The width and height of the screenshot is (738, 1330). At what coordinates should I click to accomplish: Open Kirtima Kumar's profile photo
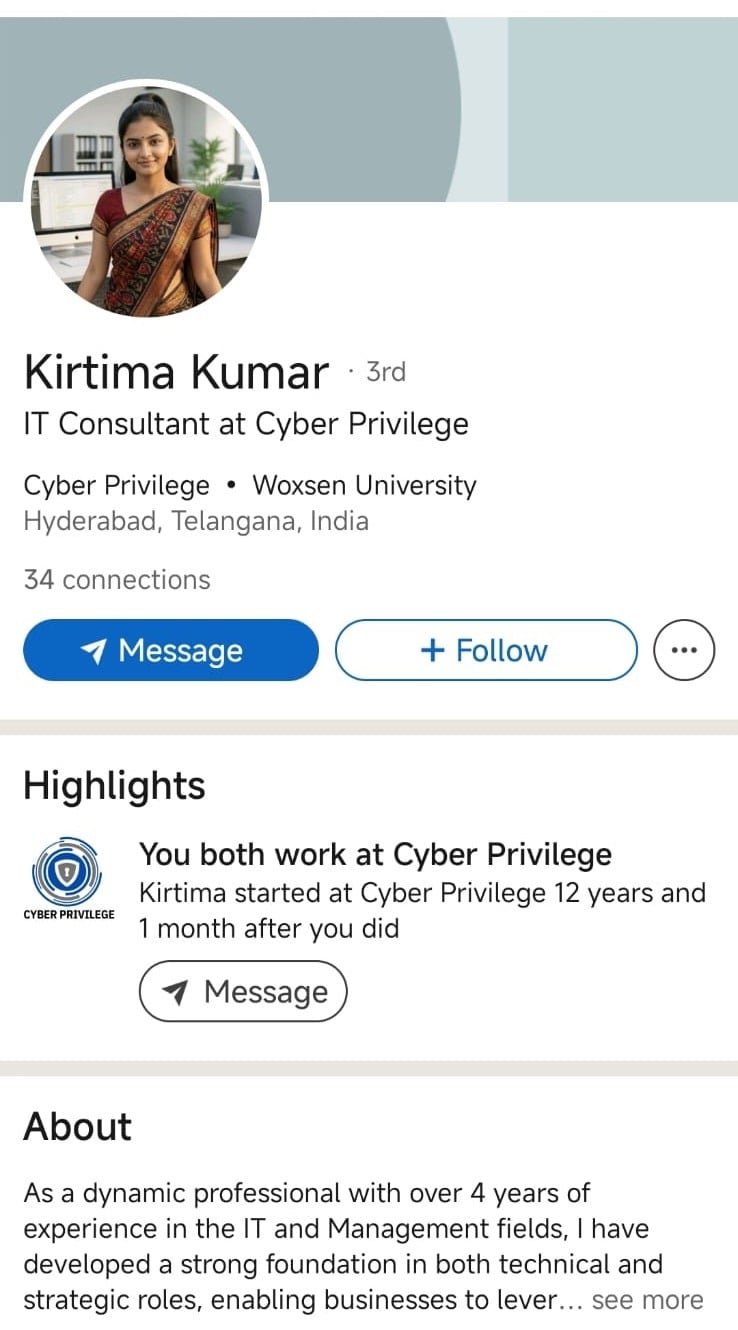click(x=147, y=198)
